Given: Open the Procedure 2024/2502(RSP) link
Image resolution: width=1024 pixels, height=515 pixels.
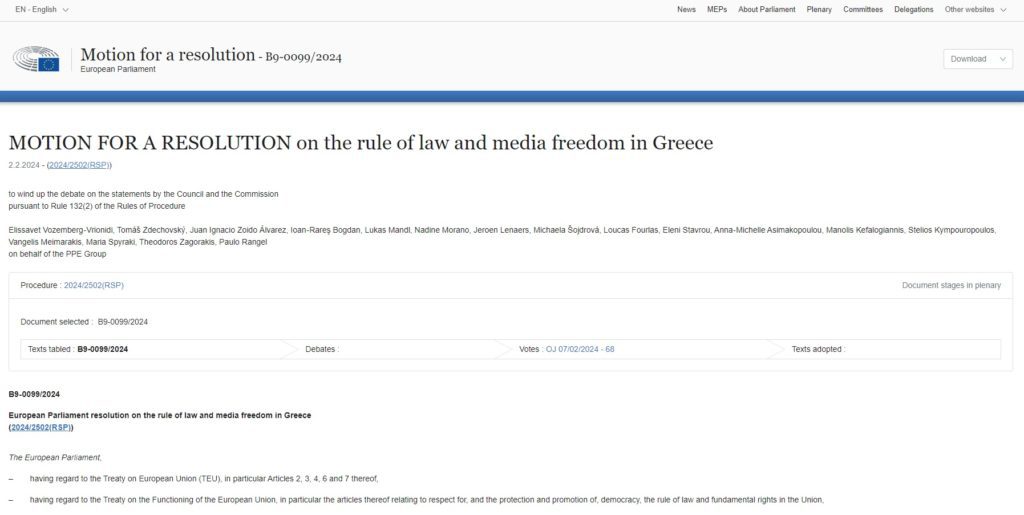Looking at the screenshot, I should pyautogui.click(x=93, y=285).
